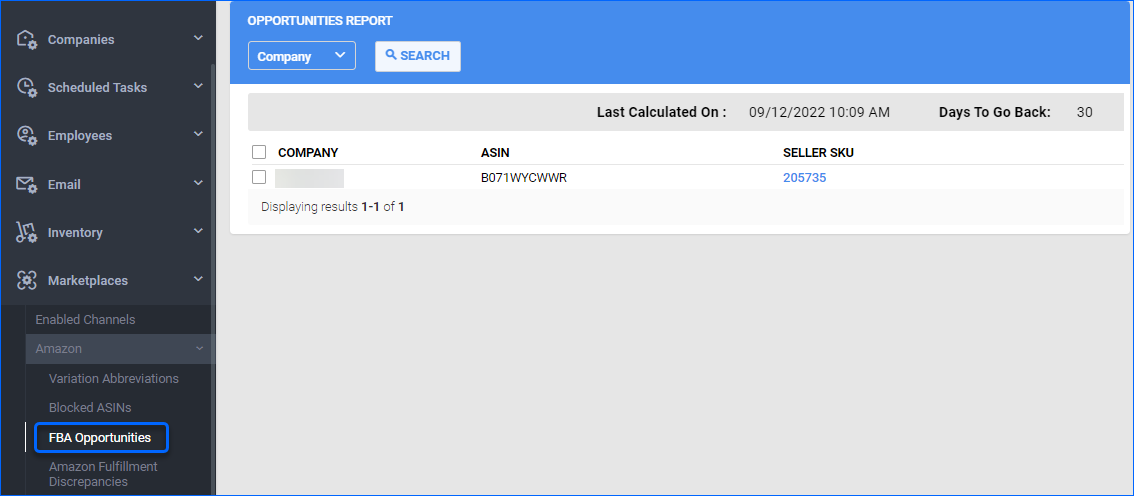
Task: Select Blocked ASINs in the sidebar
Action: (x=90, y=408)
